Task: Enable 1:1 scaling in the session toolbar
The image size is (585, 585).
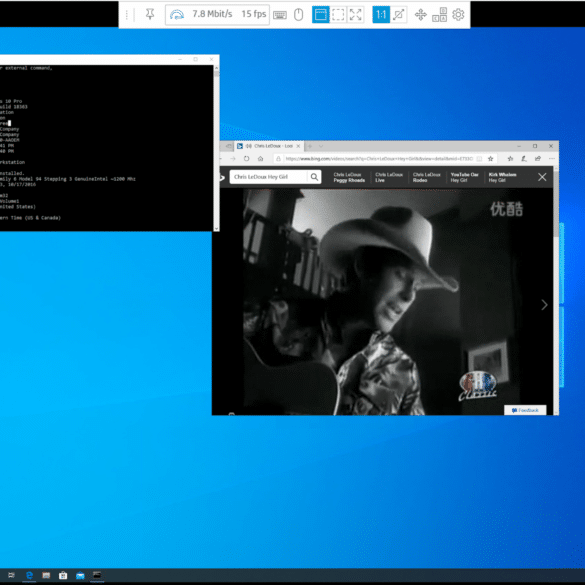Action: point(381,15)
